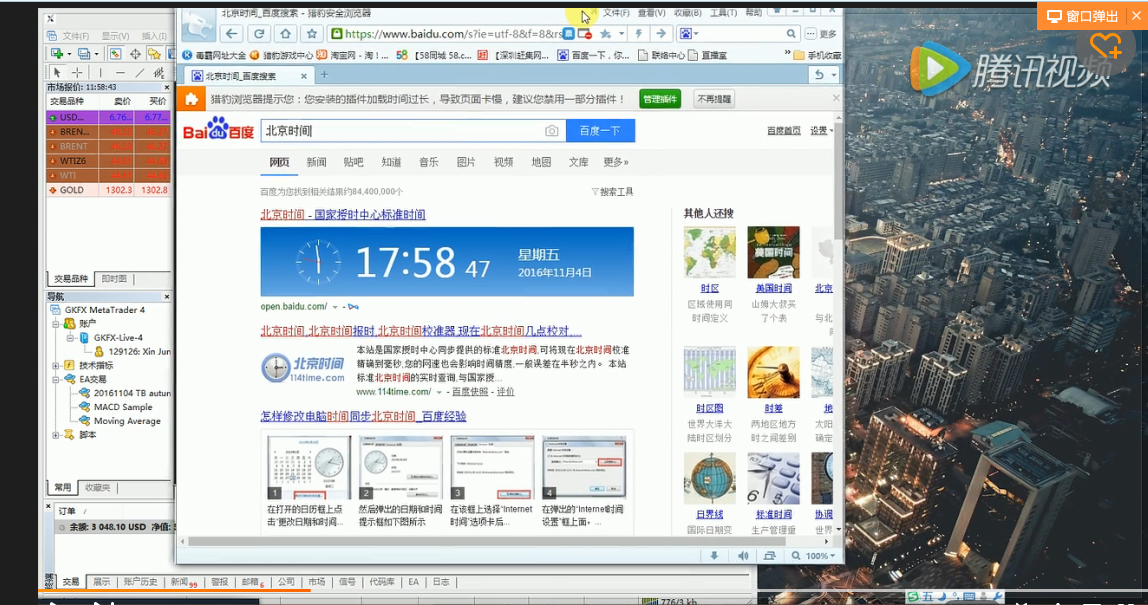This screenshot has height=605, width=1148.
Task: Open the zoom 100% dropdown
Action: pos(819,556)
